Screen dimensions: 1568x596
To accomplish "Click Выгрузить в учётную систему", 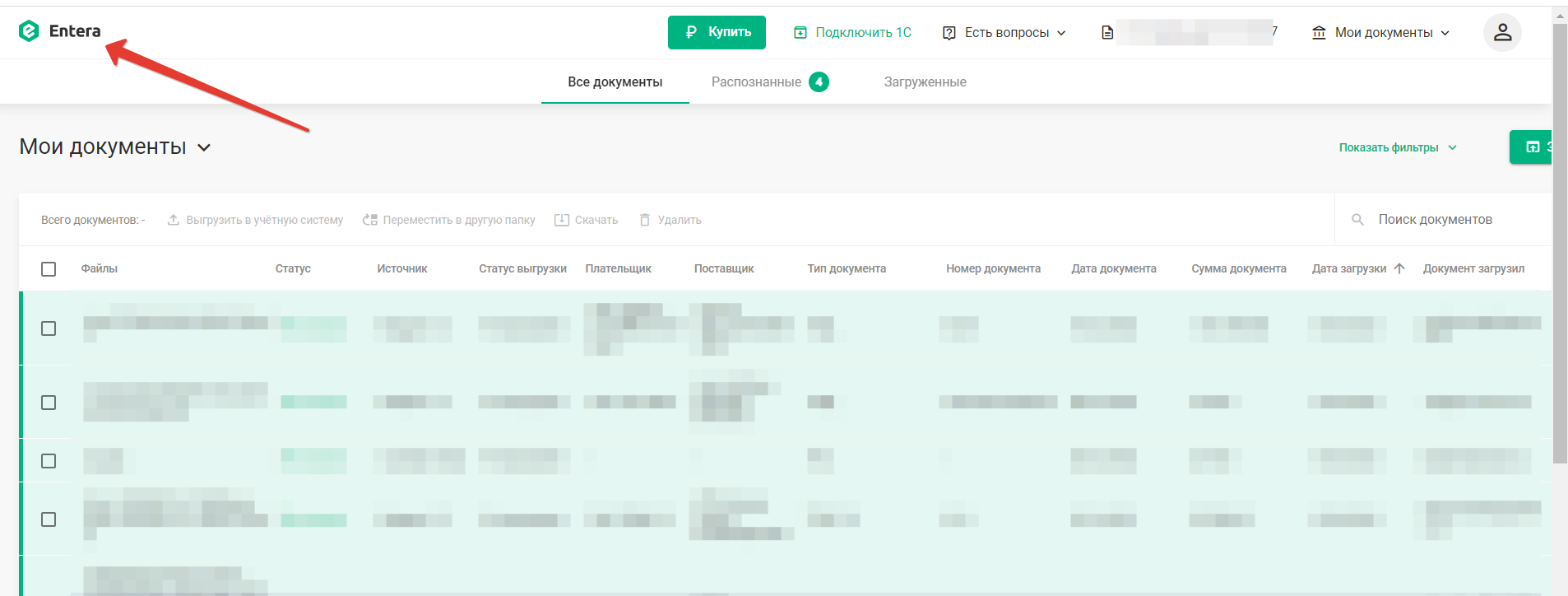I will pyautogui.click(x=255, y=220).
